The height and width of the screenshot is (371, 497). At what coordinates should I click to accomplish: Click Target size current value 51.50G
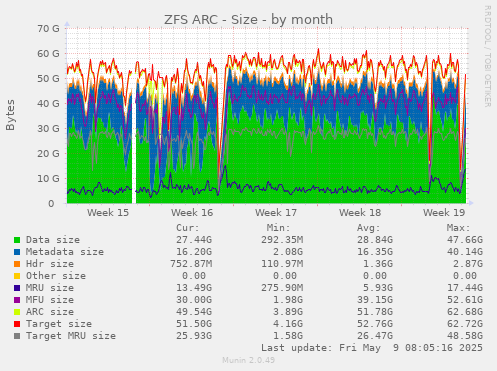pyautogui.click(x=194, y=324)
